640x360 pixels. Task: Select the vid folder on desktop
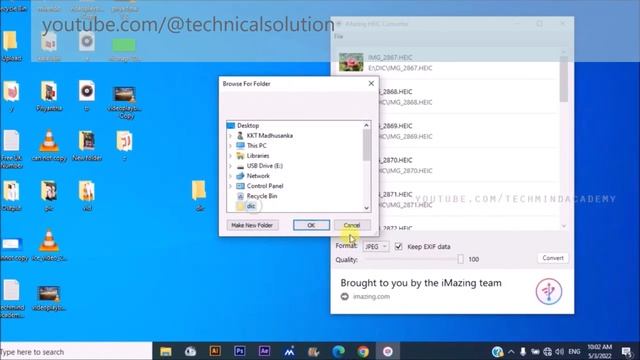[x=87, y=196]
